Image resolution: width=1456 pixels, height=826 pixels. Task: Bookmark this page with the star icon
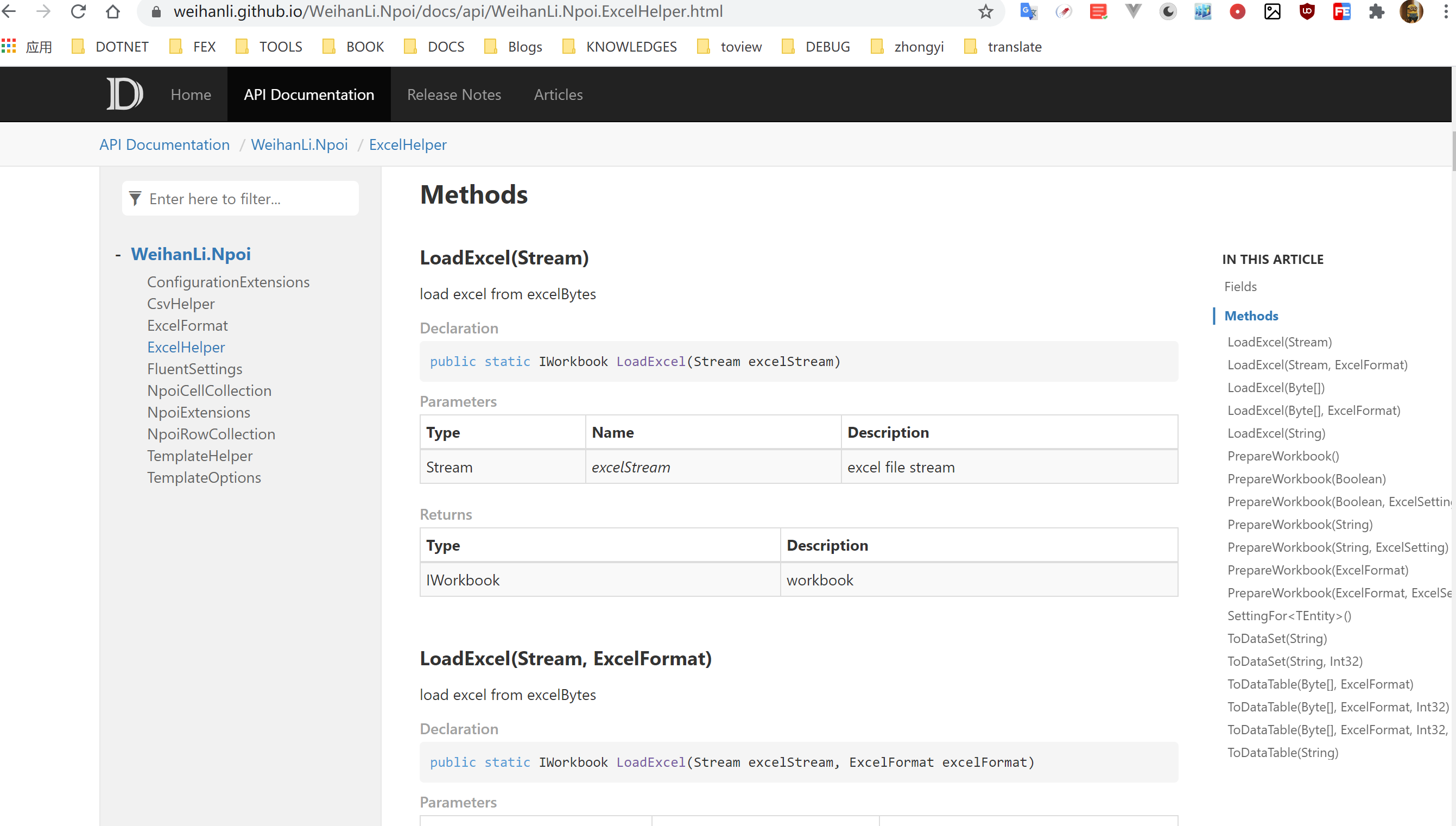[986, 11]
